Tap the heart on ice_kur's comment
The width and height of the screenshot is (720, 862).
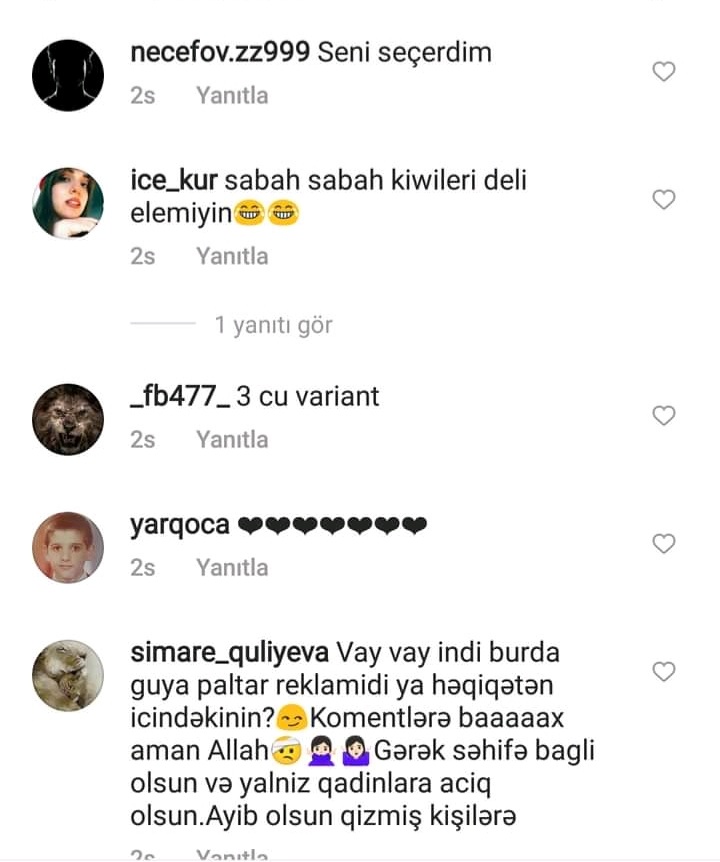point(663,199)
